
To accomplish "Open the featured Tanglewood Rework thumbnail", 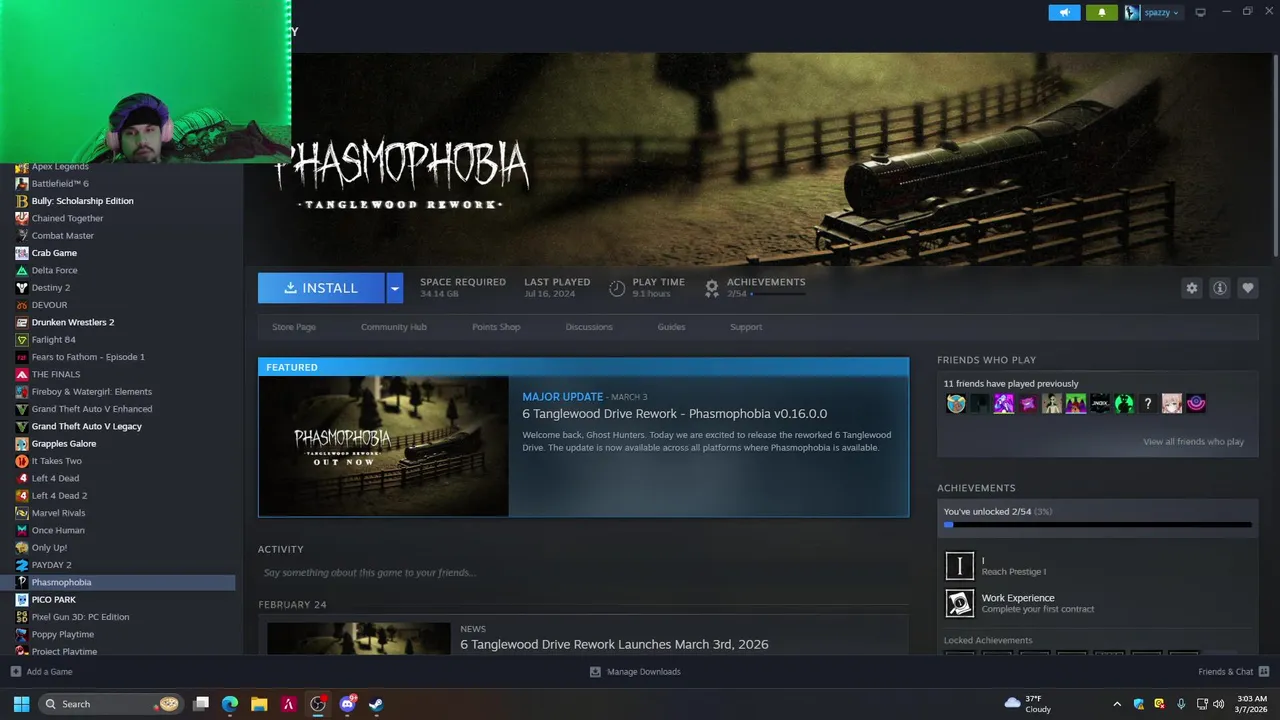I will point(384,446).
